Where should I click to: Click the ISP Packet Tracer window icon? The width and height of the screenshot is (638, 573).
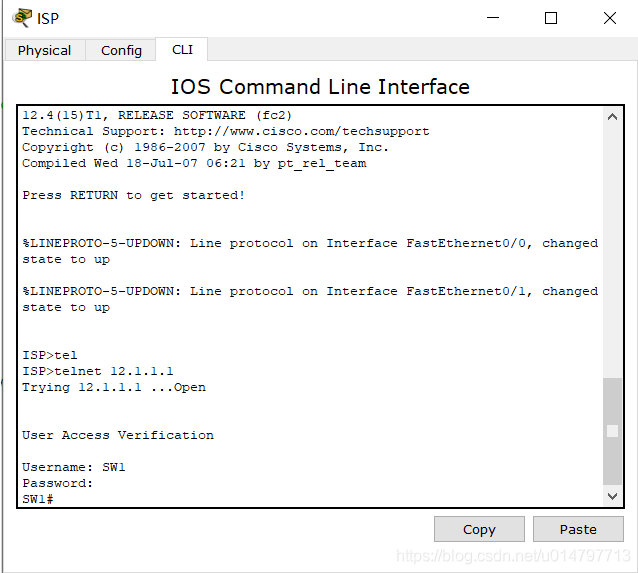22,18
